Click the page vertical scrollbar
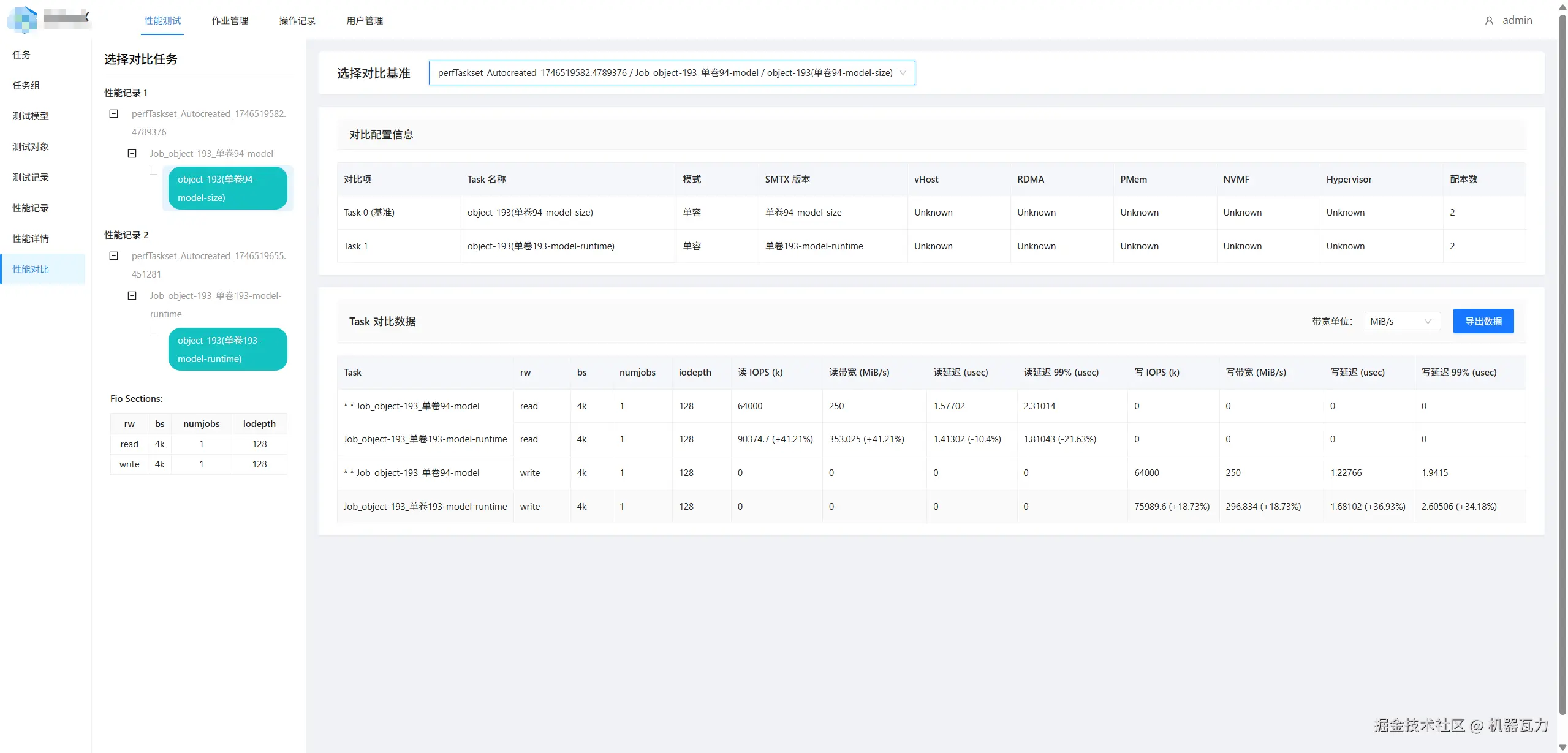Viewport: 1568px width, 753px height. tap(1562, 368)
